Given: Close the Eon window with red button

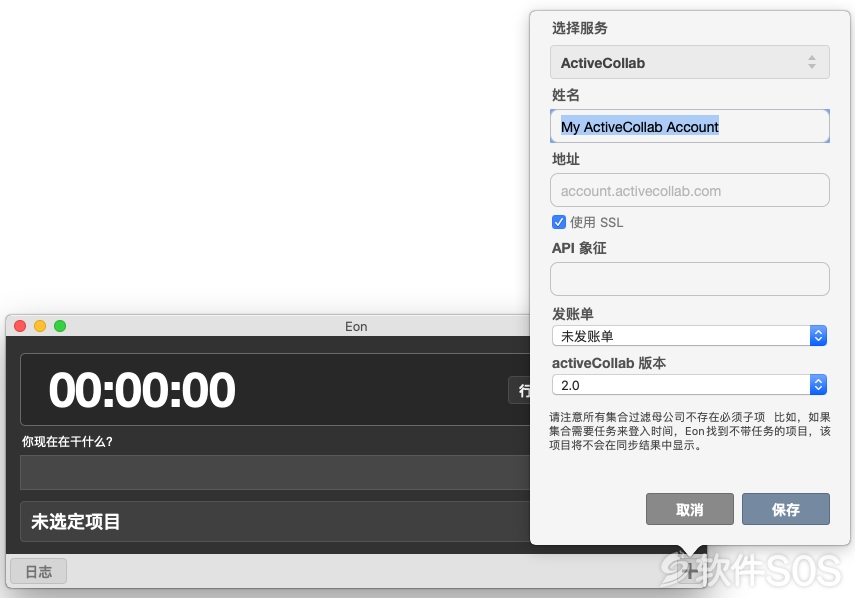Looking at the screenshot, I should 20,326.
